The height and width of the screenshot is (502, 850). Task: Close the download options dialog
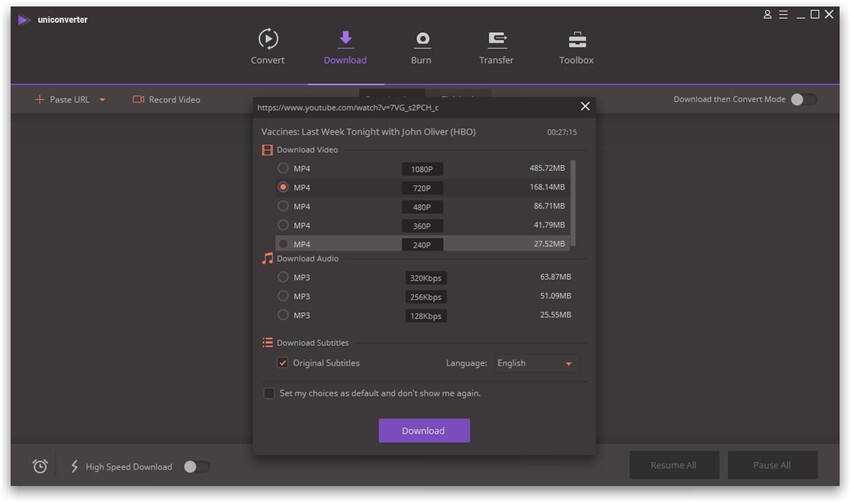(x=585, y=106)
